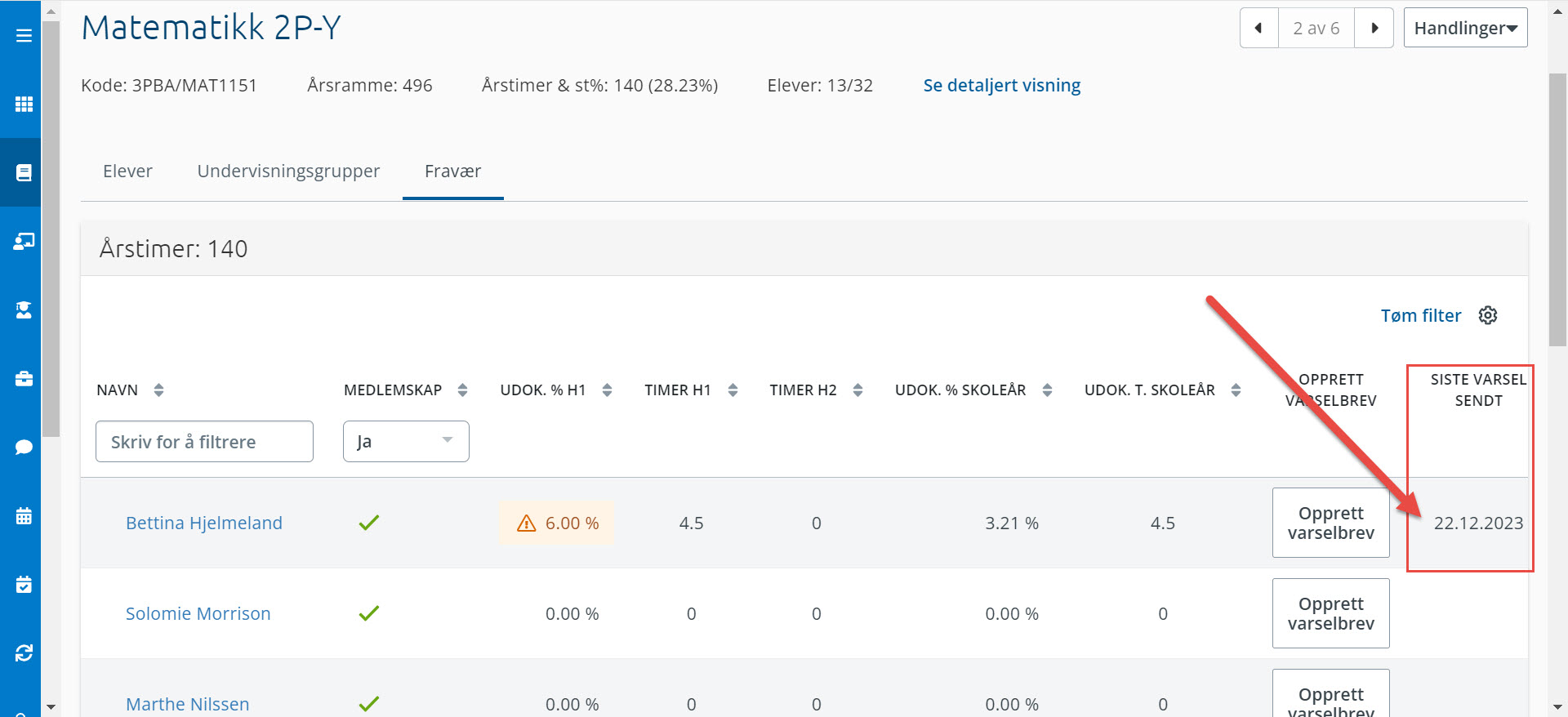The width and height of the screenshot is (1568, 717).
Task: Create varselbrev for Marthe Nilssen
Action: [1330, 694]
